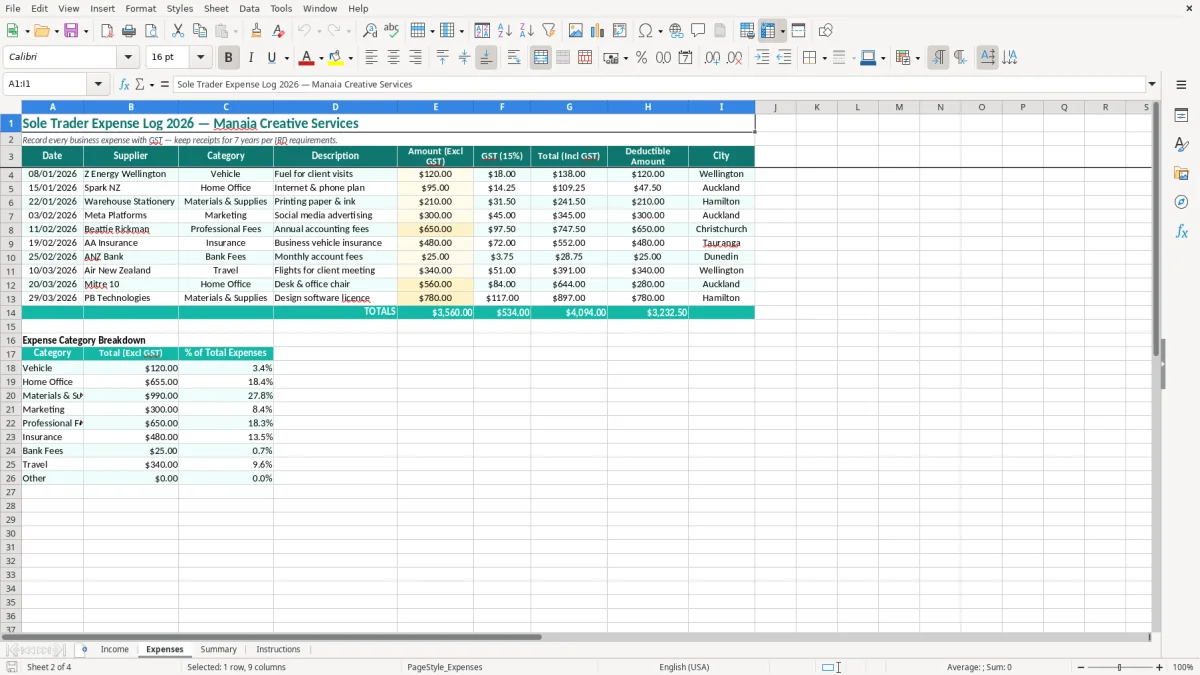Toggle Merge and Center Cells

[x=541, y=58]
